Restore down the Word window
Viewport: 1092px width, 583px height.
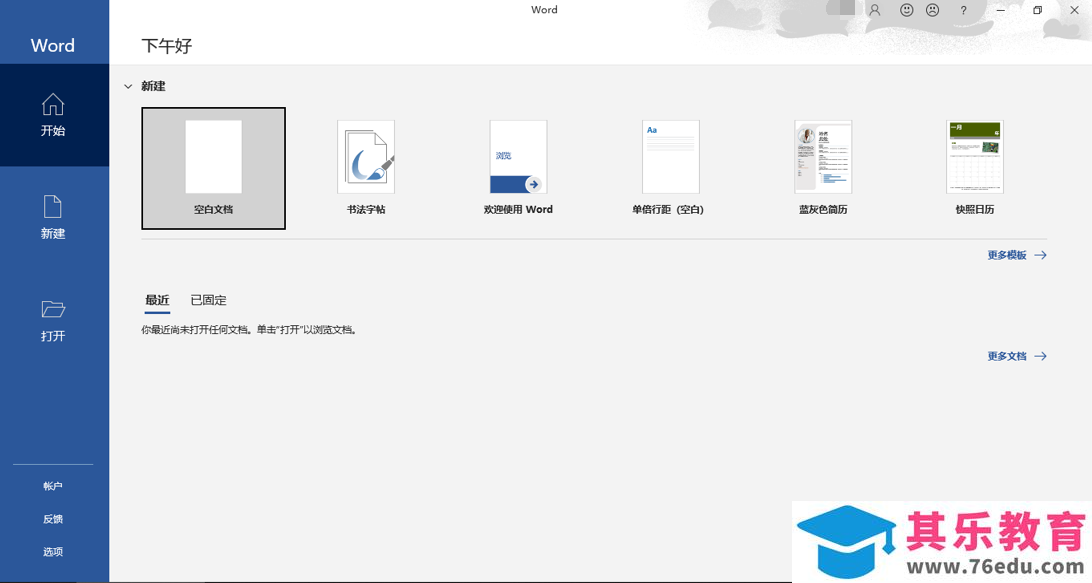(1038, 10)
